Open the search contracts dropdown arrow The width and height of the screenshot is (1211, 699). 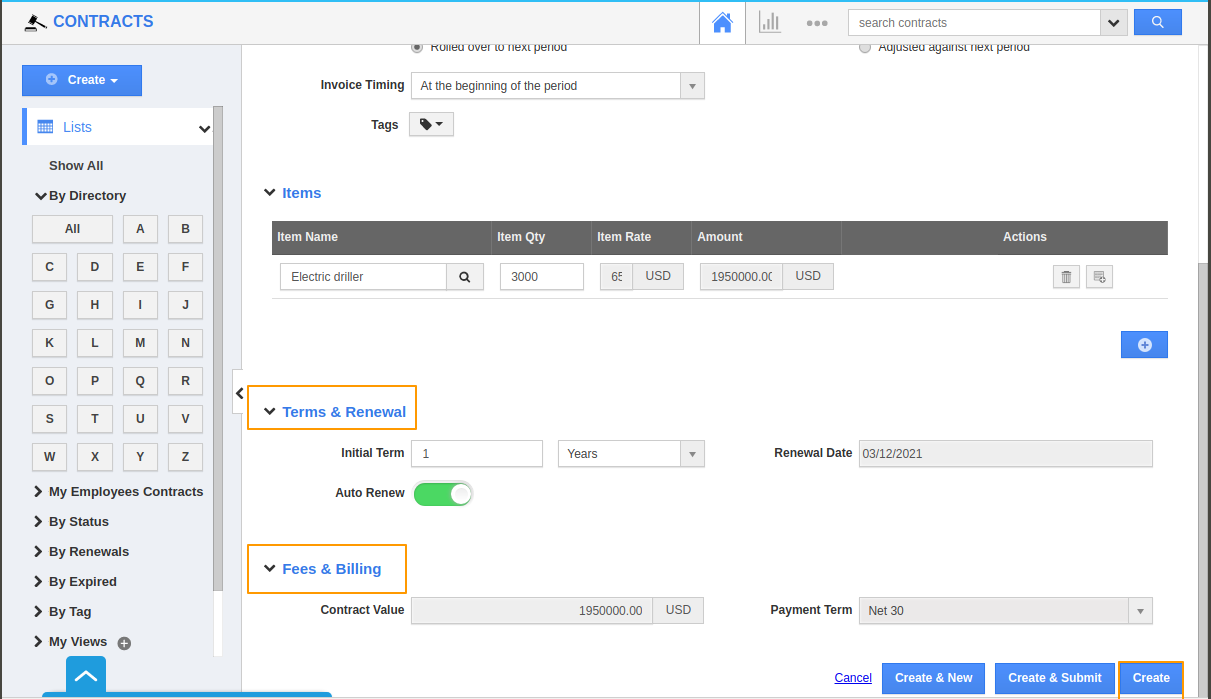(x=1114, y=23)
